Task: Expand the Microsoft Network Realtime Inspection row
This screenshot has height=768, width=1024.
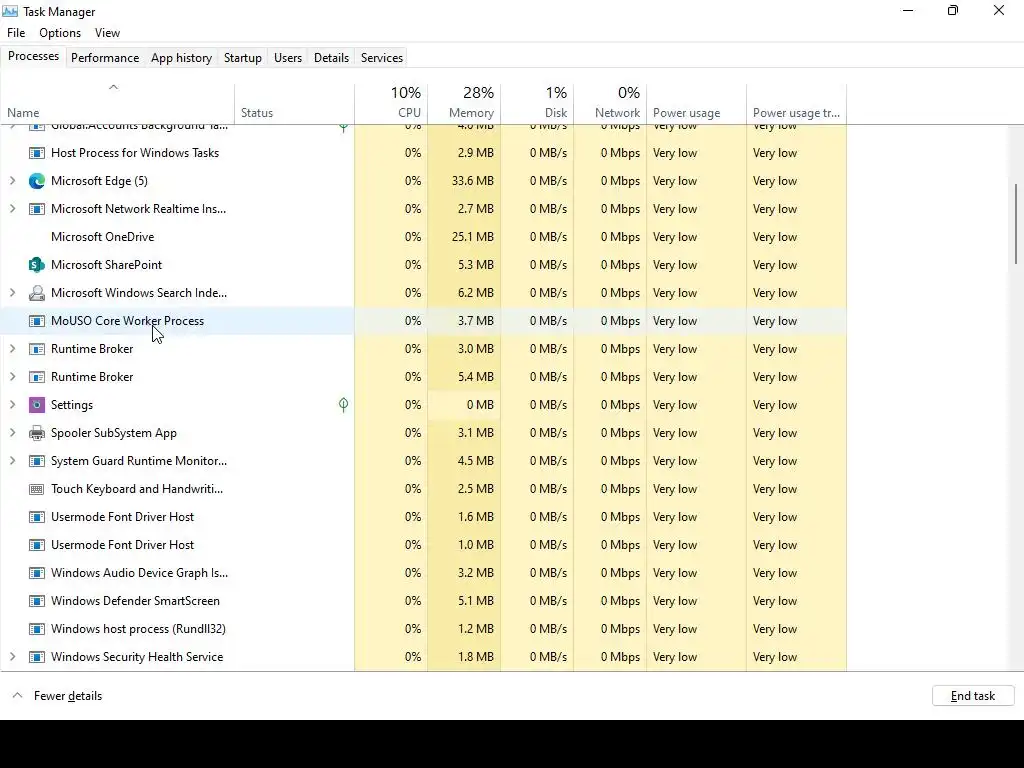Action: tap(12, 209)
